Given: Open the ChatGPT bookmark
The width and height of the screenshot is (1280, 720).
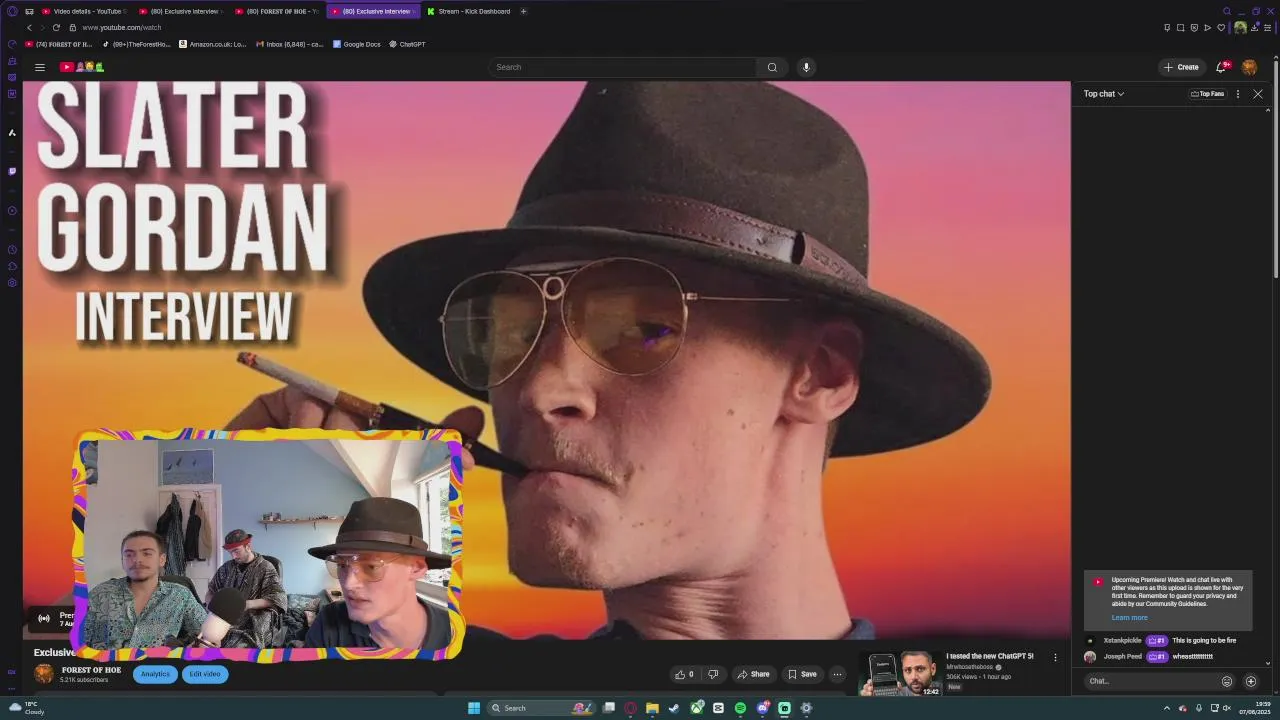Looking at the screenshot, I should tap(407, 44).
